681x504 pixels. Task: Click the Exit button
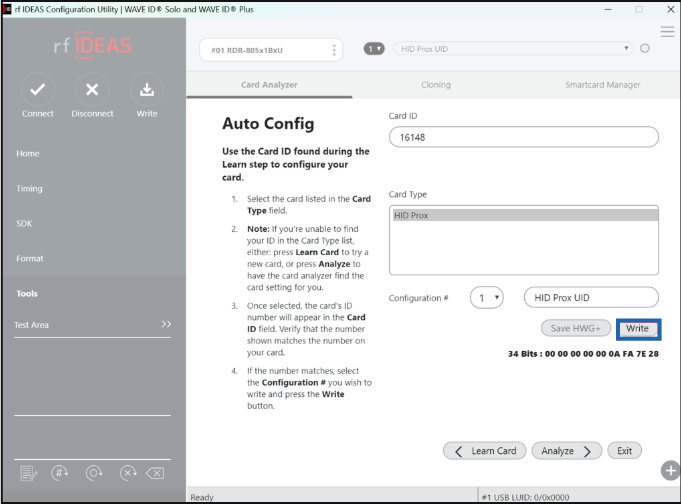[x=625, y=451]
